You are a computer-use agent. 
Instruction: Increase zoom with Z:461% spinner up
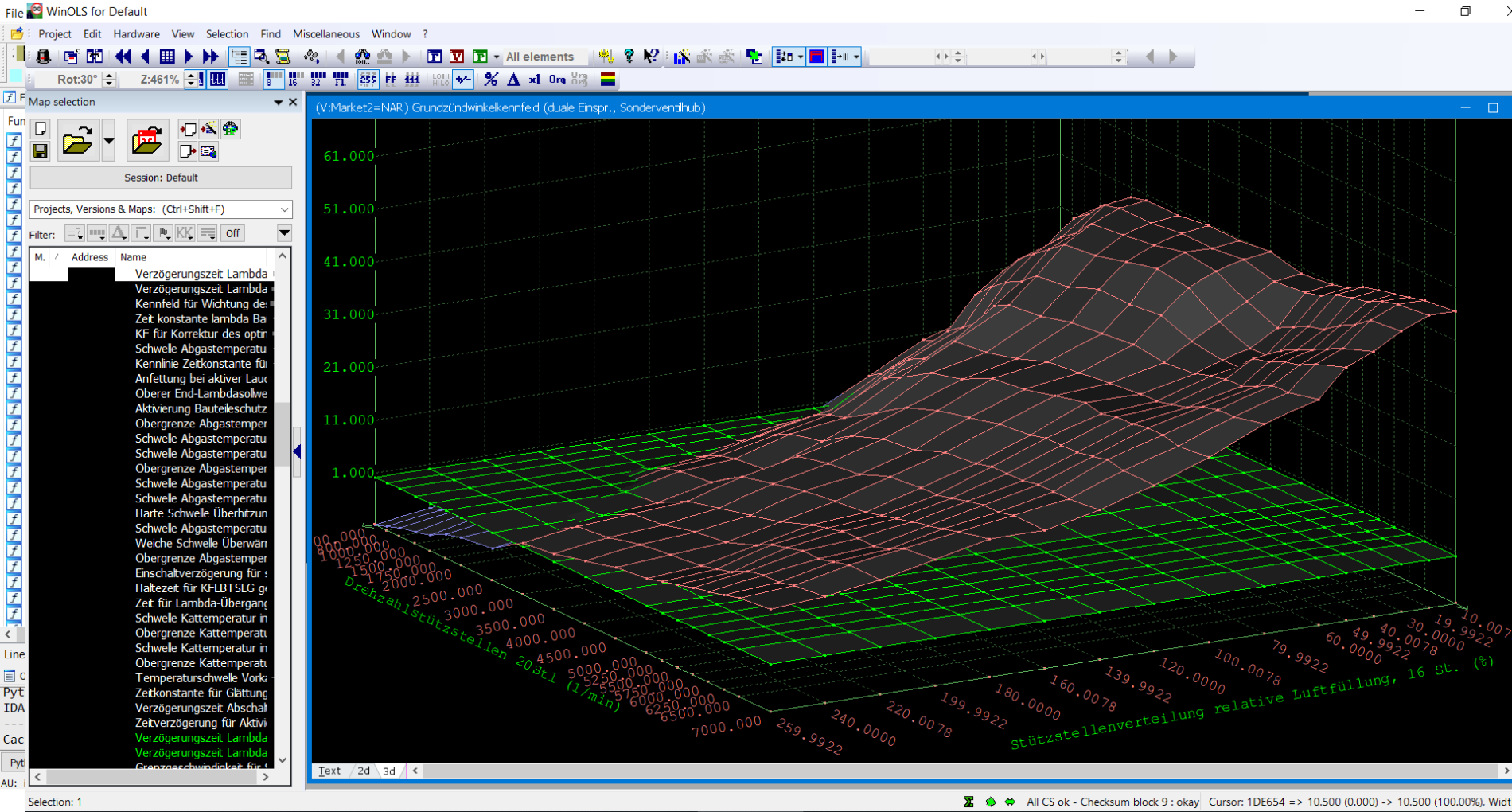(191, 76)
